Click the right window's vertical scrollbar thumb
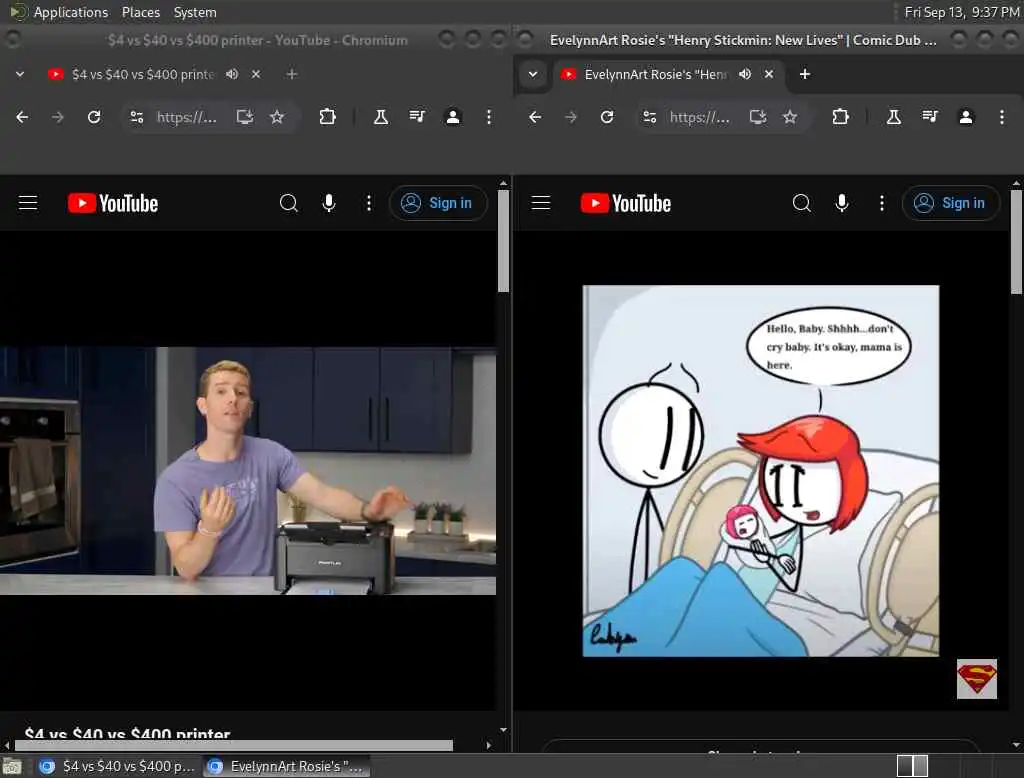Image resolution: width=1024 pixels, height=778 pixels. pos(1016,242)
